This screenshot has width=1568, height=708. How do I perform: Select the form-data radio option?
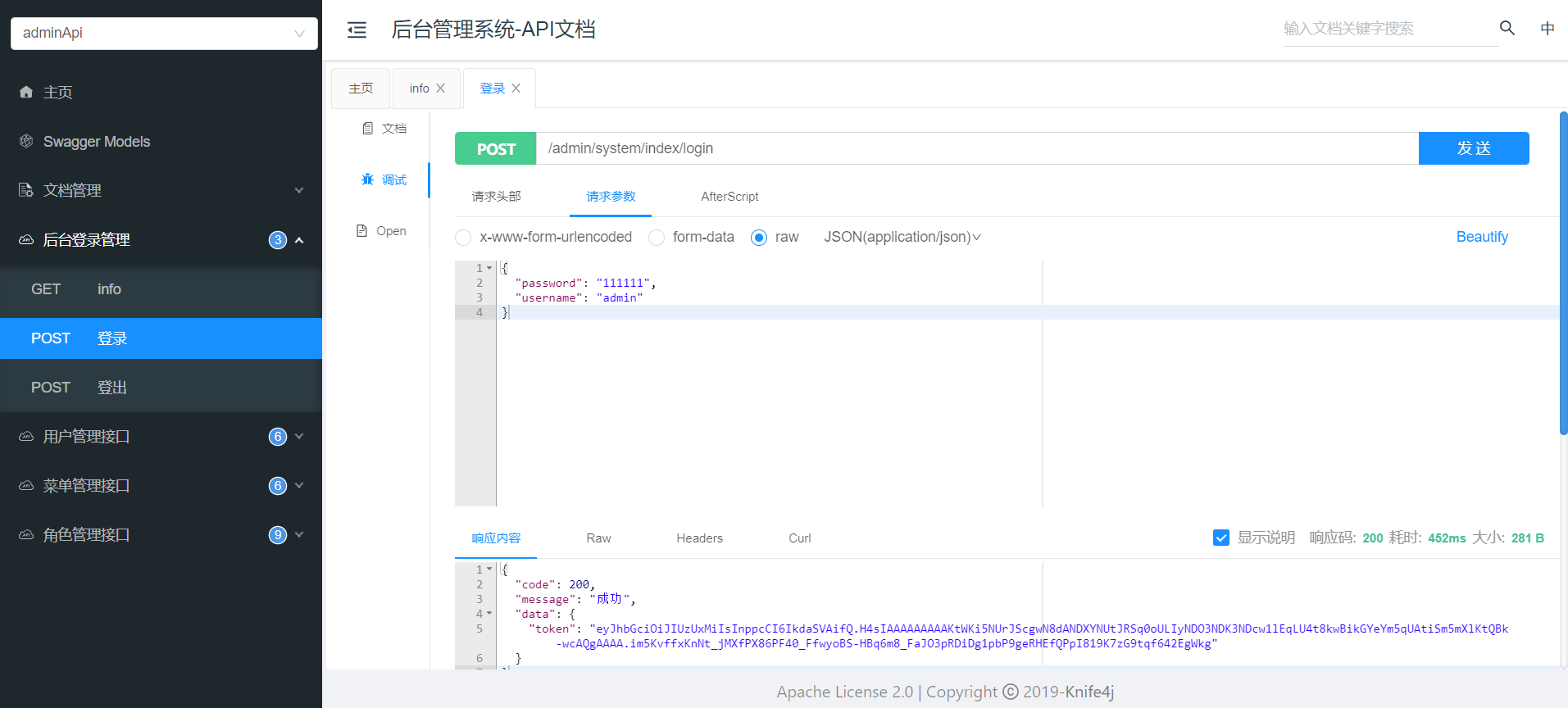[657, 238]
